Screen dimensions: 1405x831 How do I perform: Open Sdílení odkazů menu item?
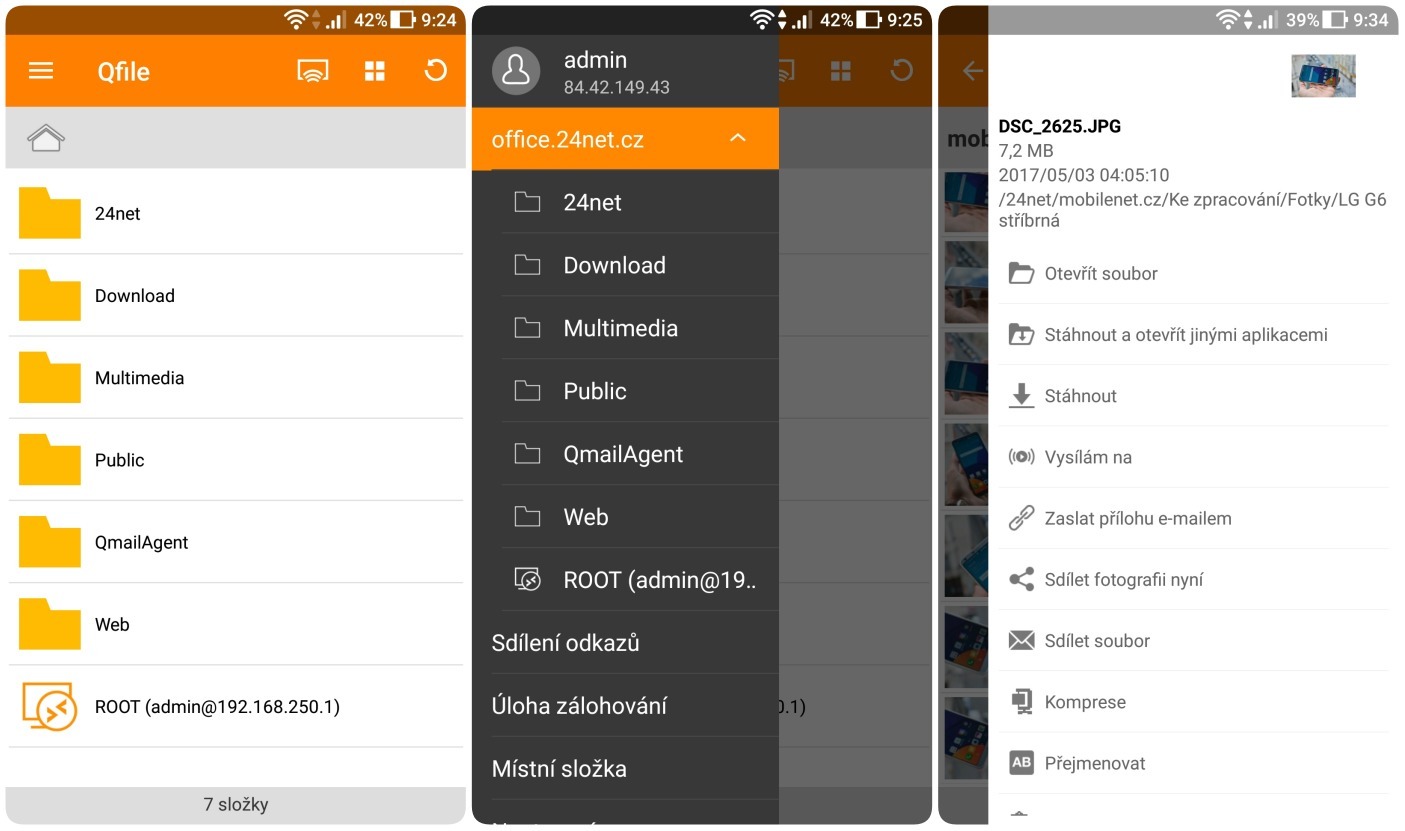pos(566,643)
